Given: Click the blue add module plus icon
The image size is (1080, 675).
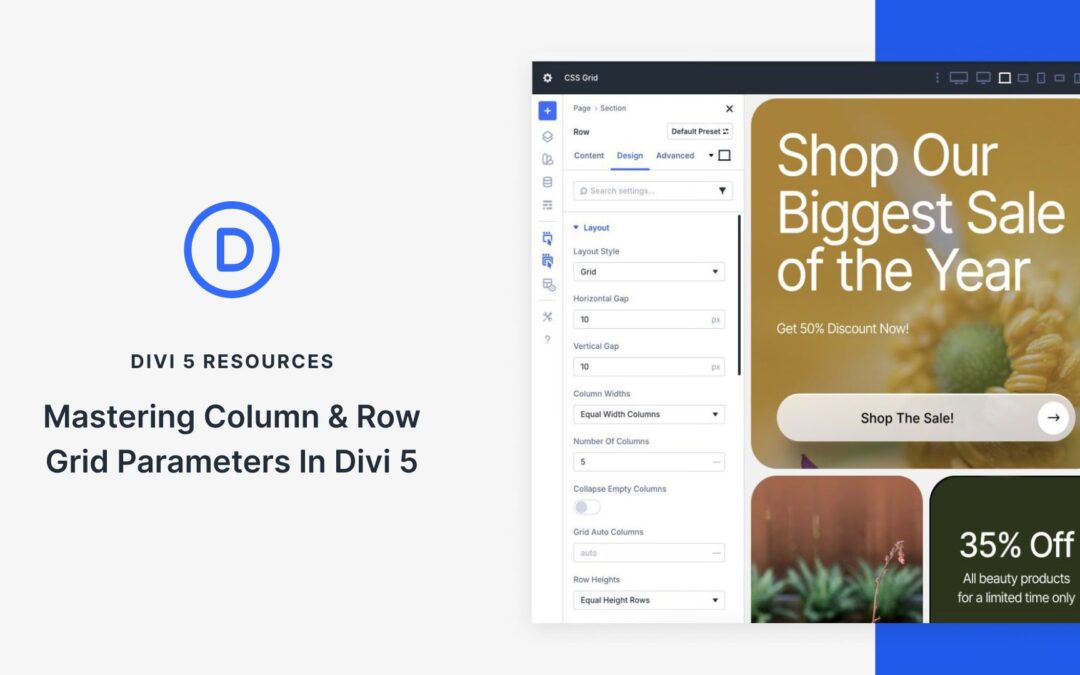Looking at the screenshot, I should [x=547, y=110].
